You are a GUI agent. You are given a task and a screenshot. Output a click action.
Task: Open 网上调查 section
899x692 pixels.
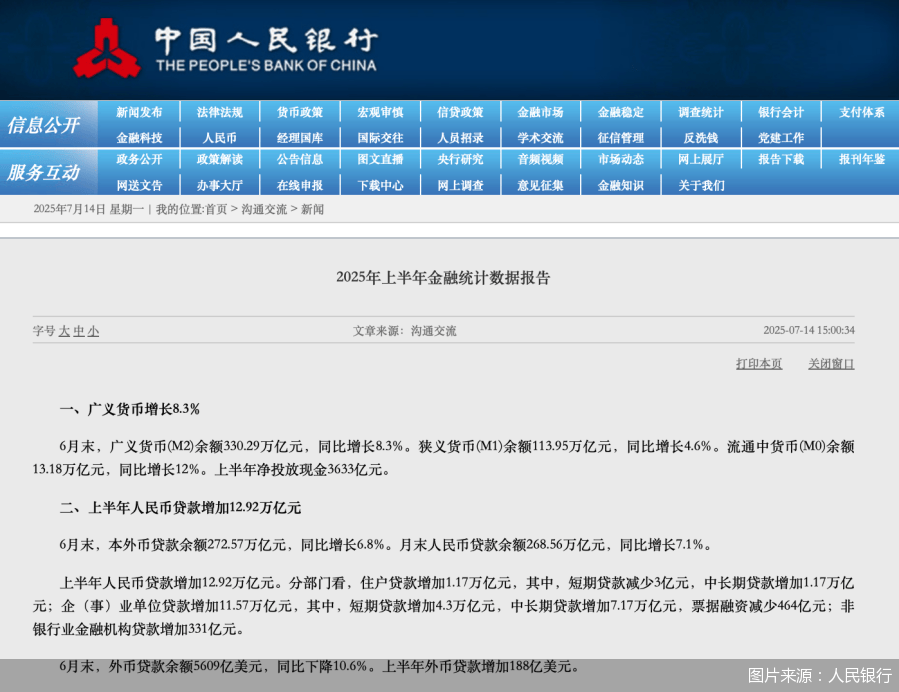460,186
